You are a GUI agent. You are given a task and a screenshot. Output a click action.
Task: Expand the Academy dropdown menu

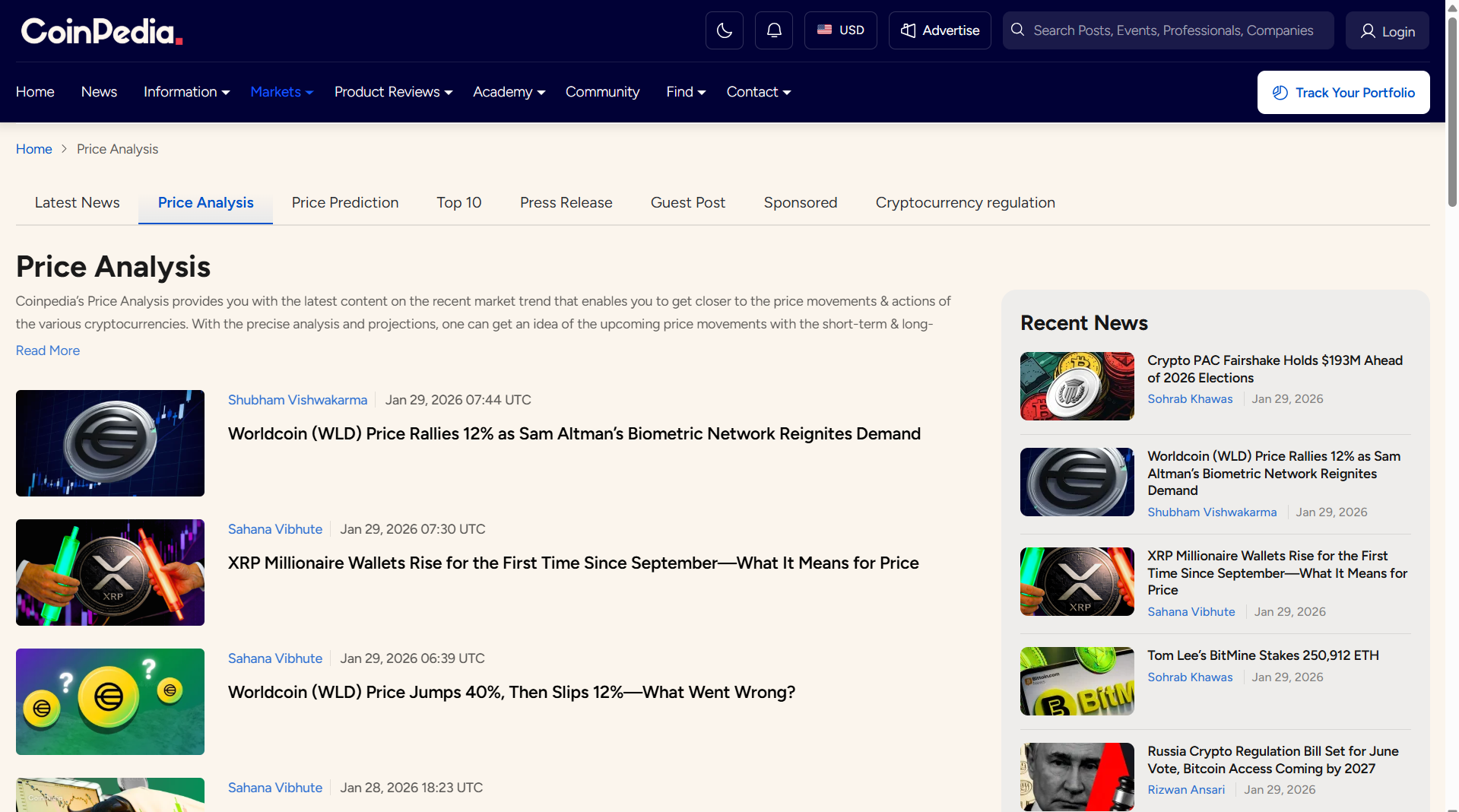509,92
